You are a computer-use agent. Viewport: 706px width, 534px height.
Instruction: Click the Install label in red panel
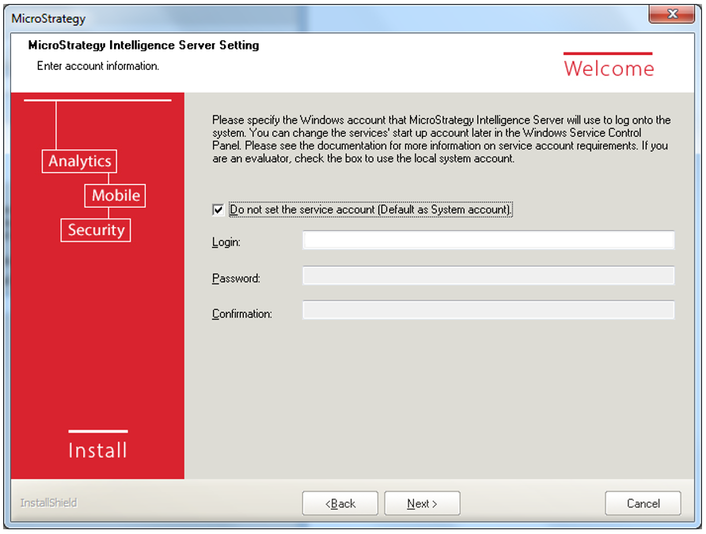[x=98, y=450]
